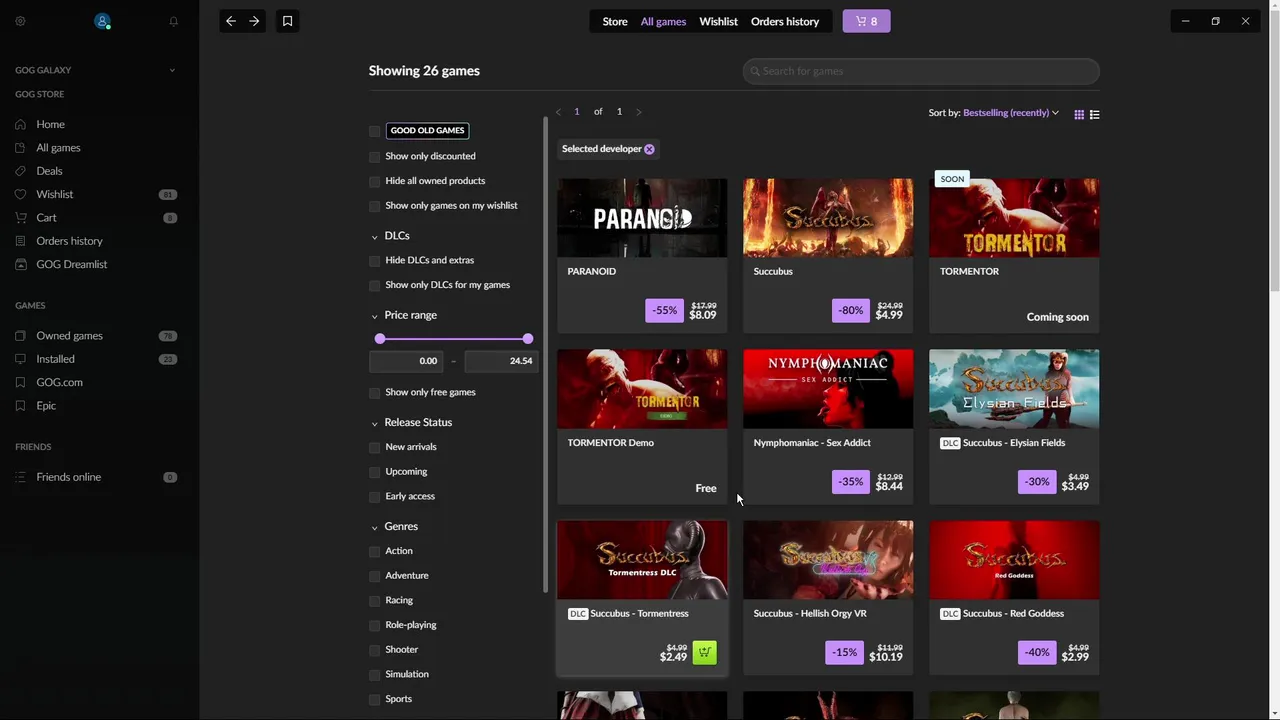This screenshot has height=720, width=1280.
Task: Enable Show only discounted
Action: (375, 157)
